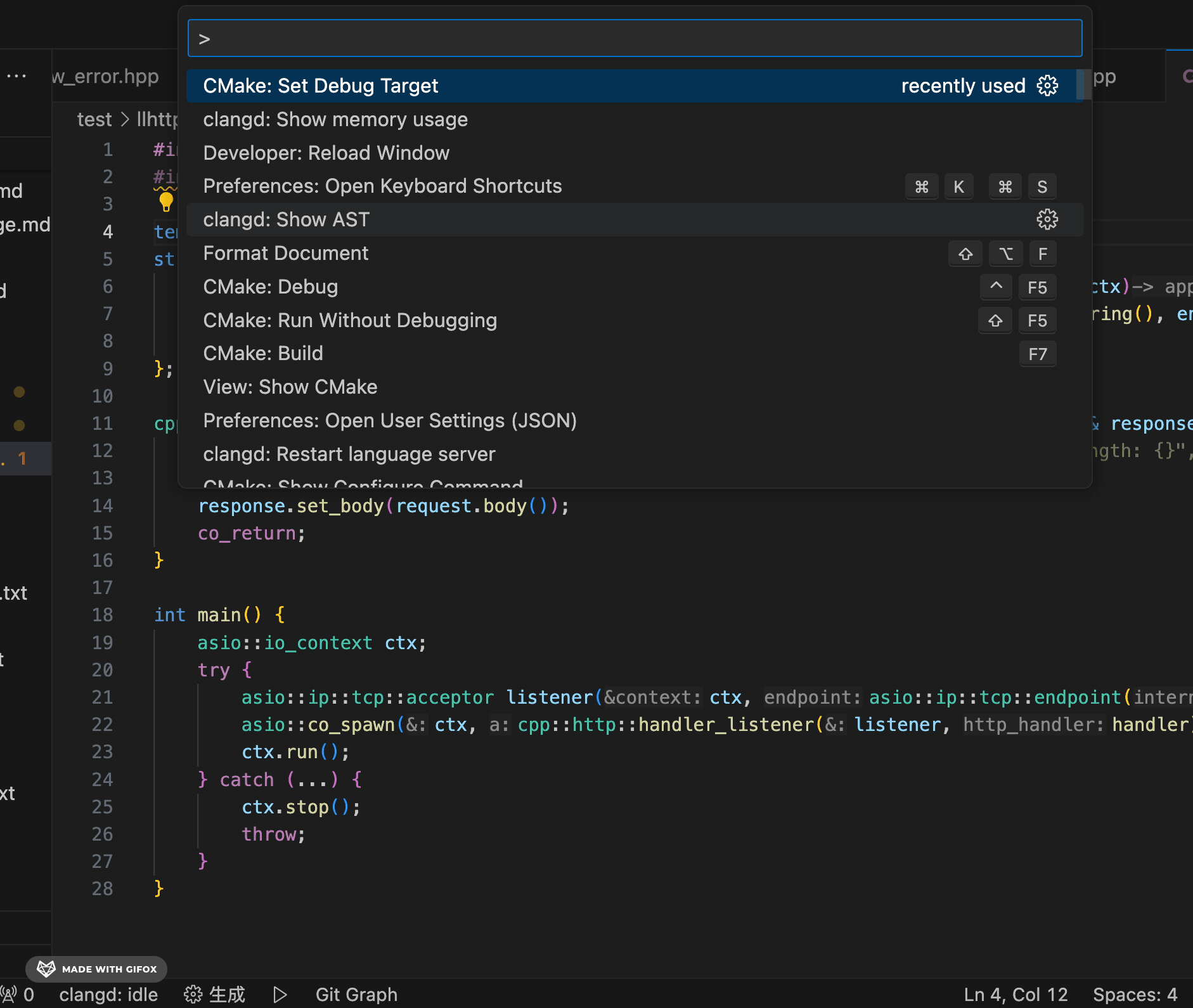
Task: Click the response.set_body code line
Action: tap(384, 506)
